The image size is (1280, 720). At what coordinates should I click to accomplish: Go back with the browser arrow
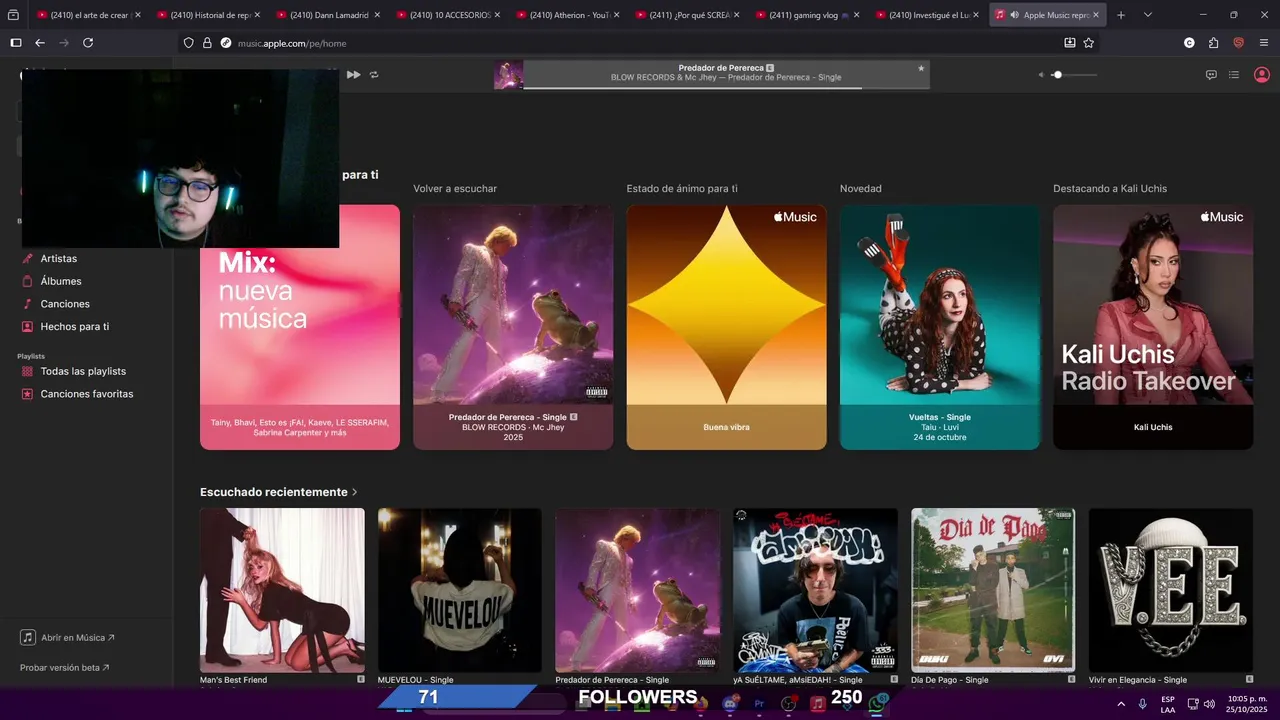[40, 43]
